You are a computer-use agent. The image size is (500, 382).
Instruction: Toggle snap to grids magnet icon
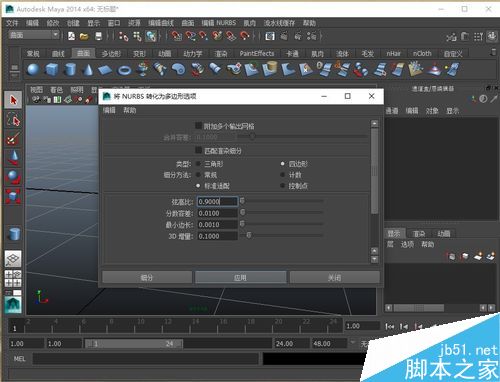pyautogui.click(x=176, y=36)
